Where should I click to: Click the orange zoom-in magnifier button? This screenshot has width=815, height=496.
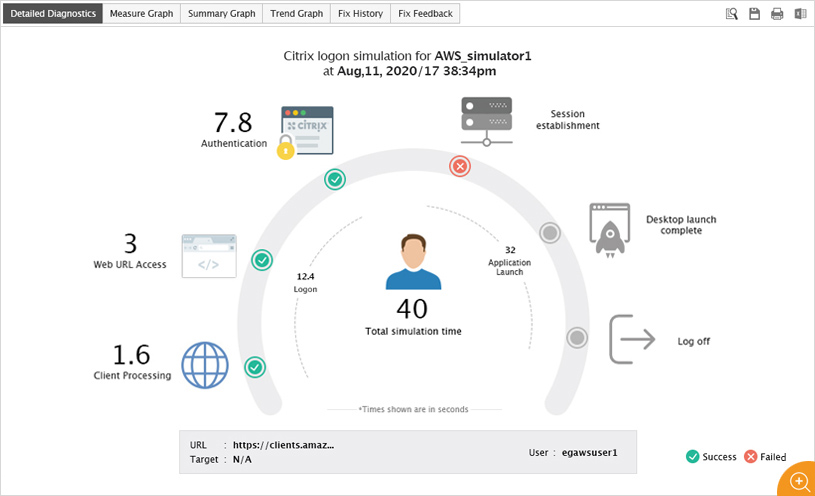click(798, 481)
